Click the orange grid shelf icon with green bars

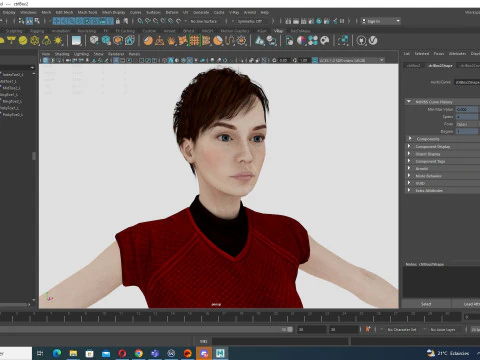pos(195,41)
